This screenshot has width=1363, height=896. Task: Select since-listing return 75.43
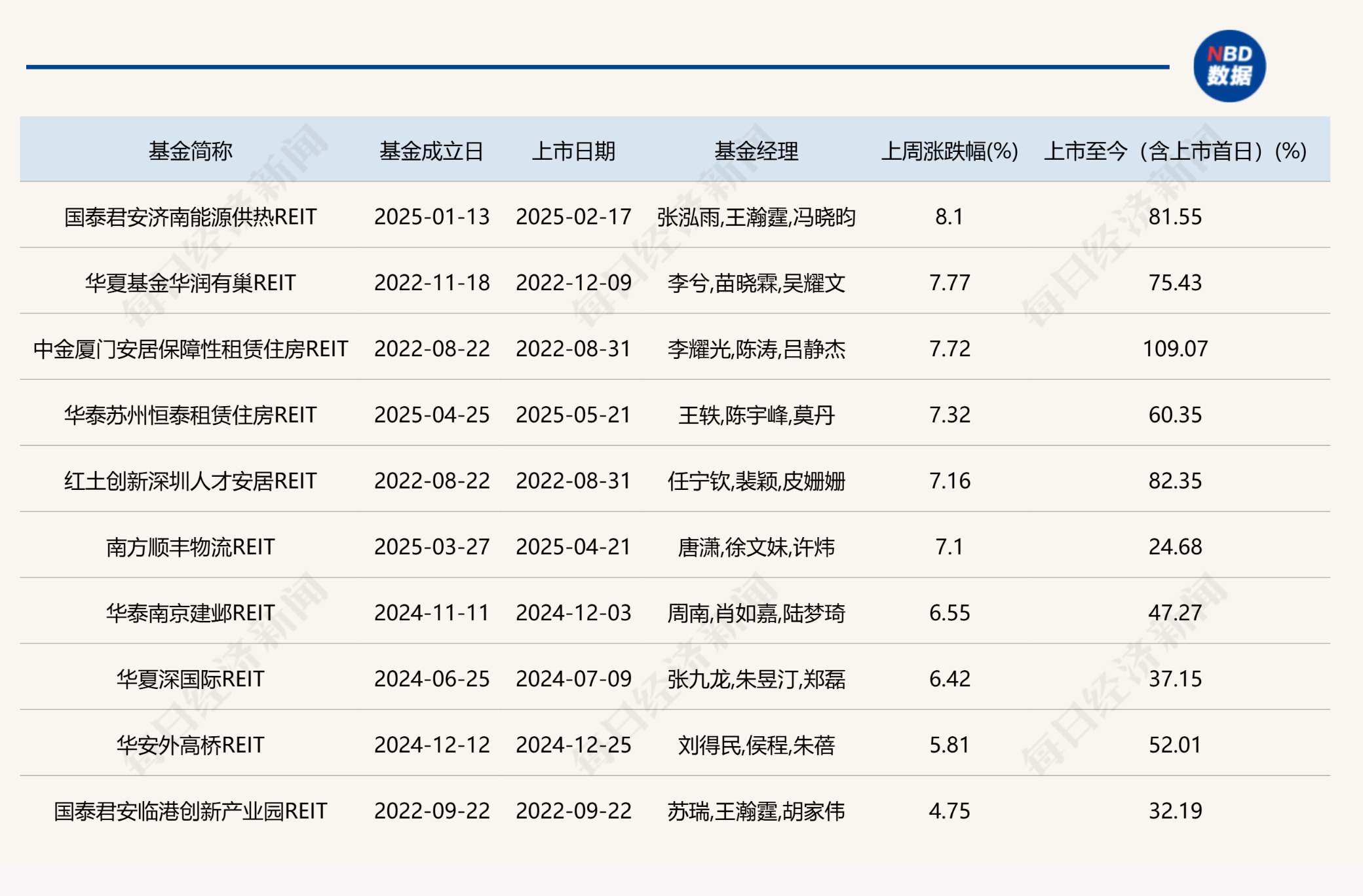[1176, 283]
